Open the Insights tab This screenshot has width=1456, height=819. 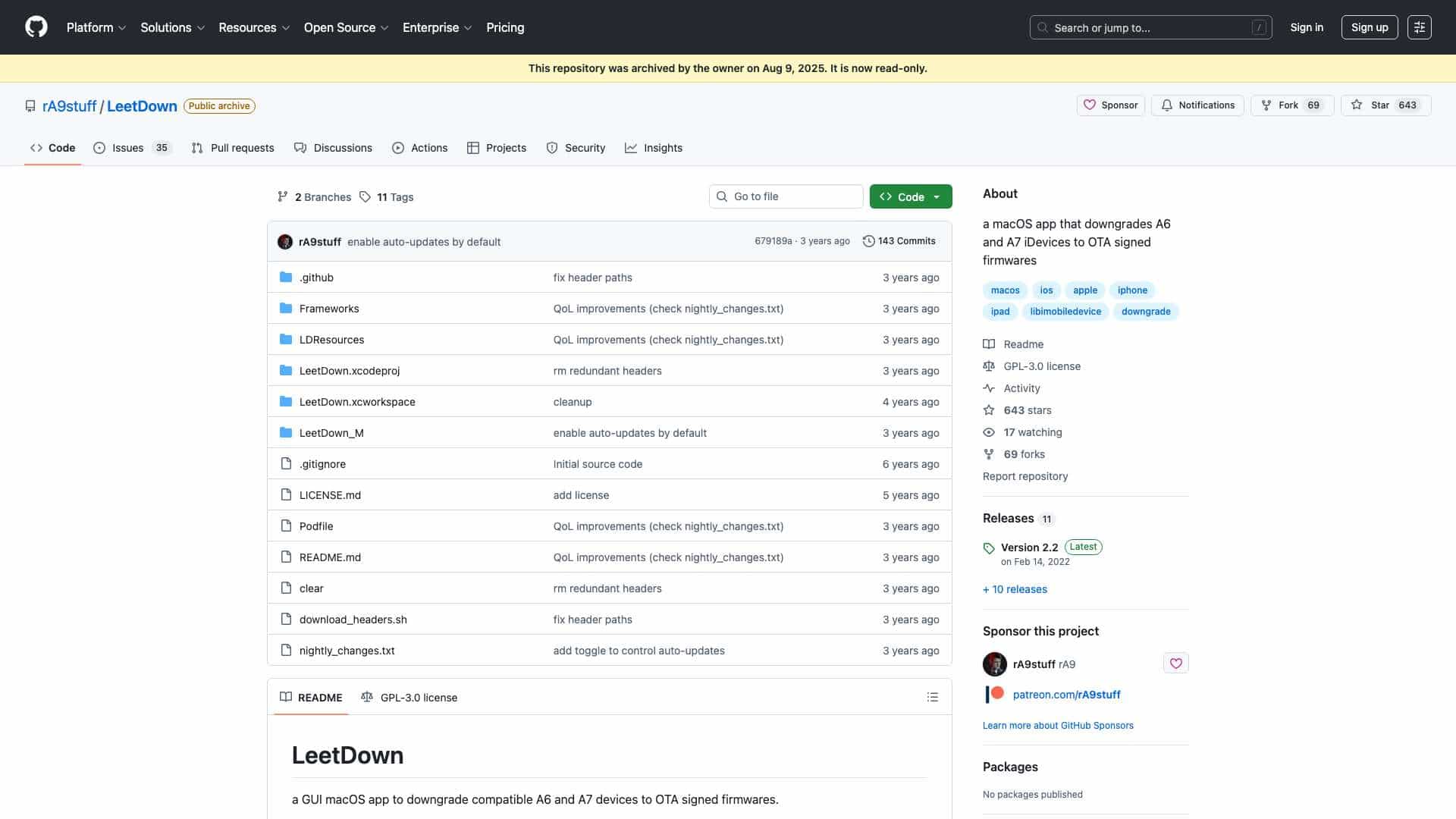(x=654, y=148)
